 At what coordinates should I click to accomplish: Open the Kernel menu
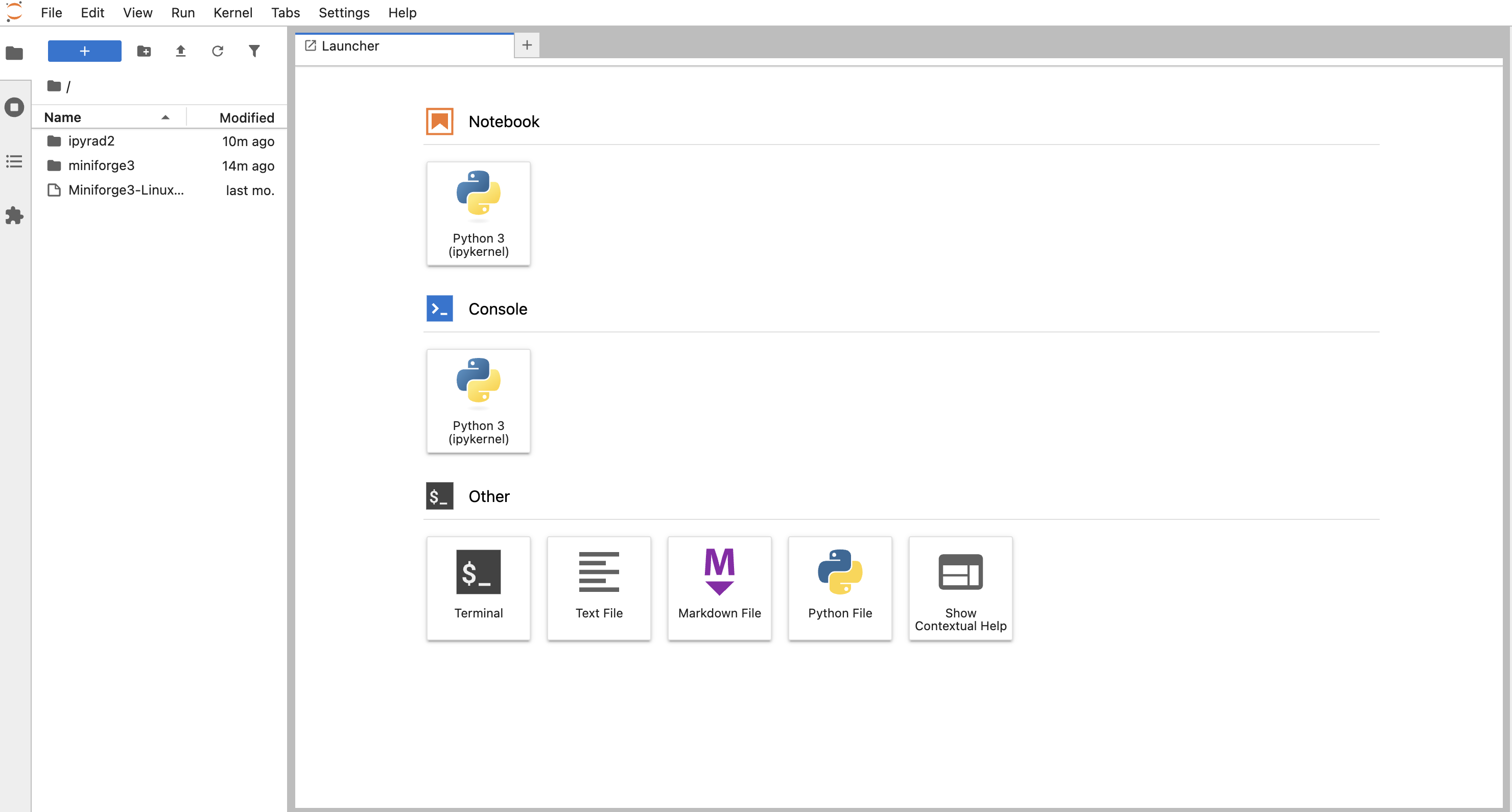232,12
